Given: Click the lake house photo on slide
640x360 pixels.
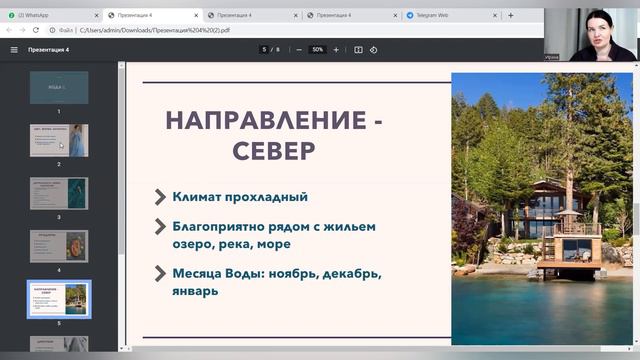Looking at the screenshot, I should 542,209.
